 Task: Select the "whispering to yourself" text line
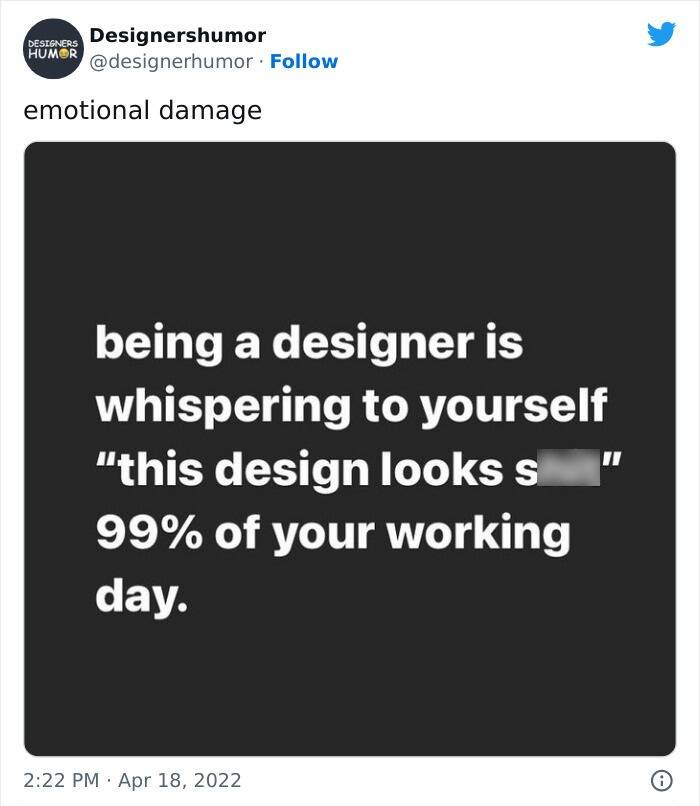pos(351,406)
